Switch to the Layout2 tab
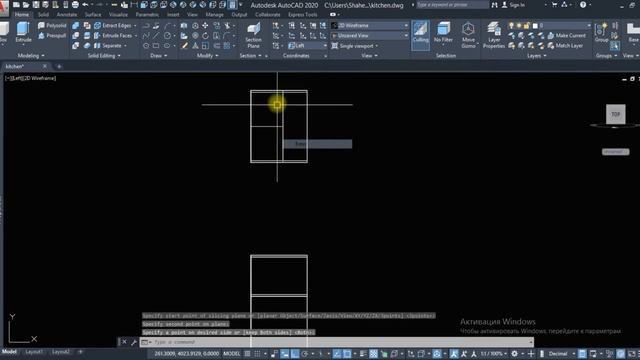The height and width of the screenshot is (360, 640). pyautogui.click(x=60, y=352)
